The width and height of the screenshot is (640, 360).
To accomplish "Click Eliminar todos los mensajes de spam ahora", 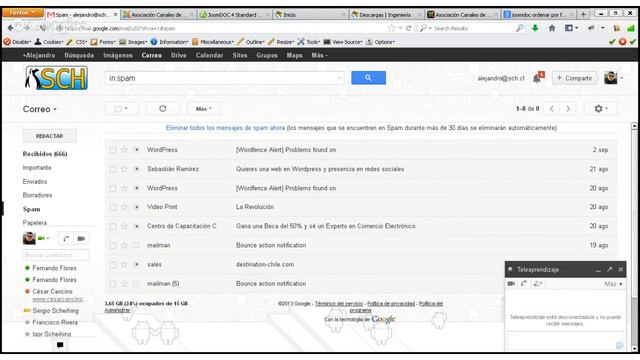I will (x=225, y=128).
